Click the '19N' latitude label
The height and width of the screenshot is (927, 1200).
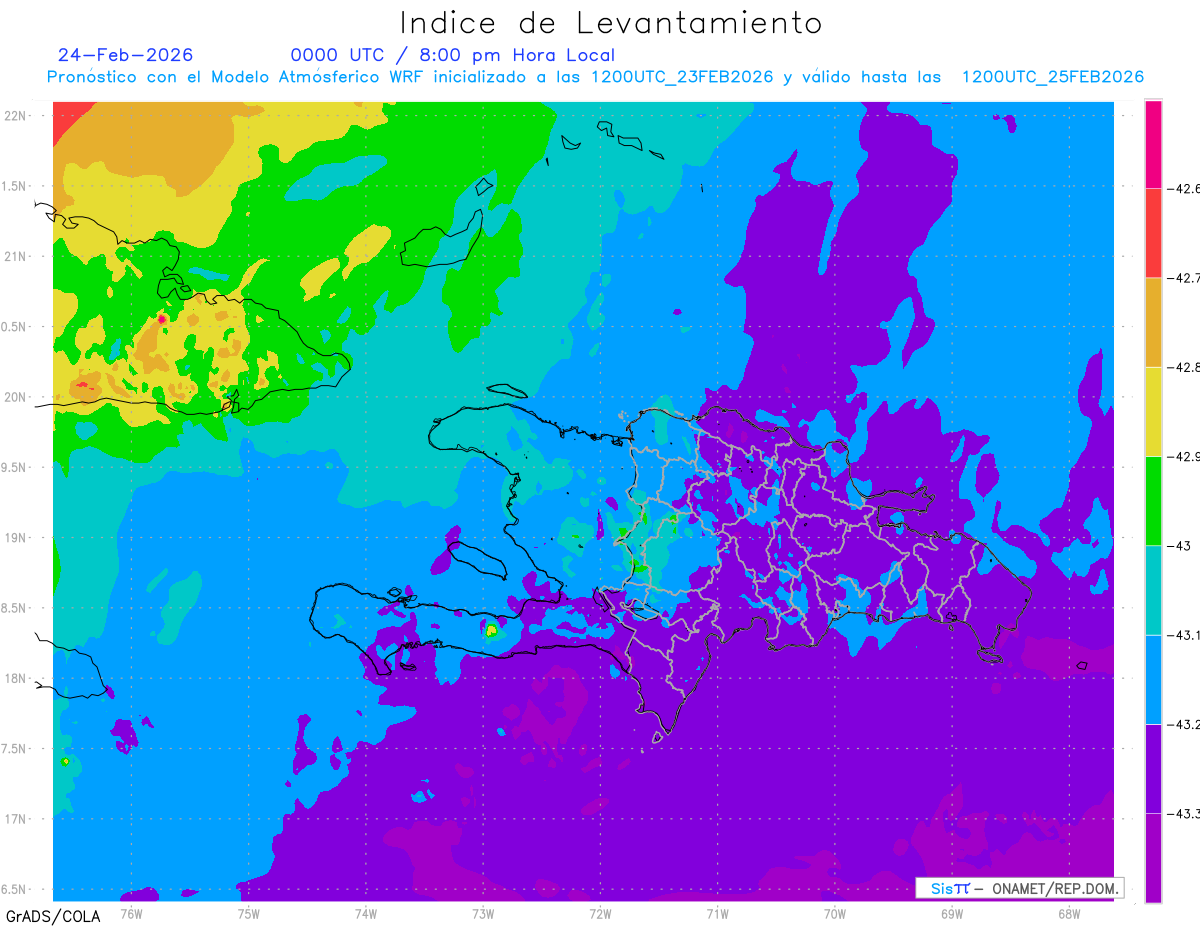tap(17, 538)
